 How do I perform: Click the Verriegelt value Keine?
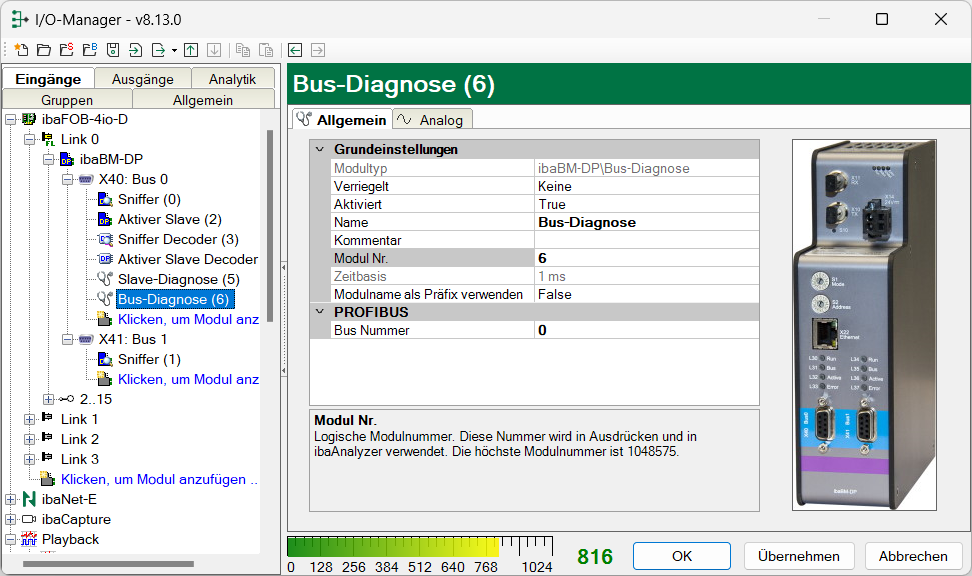(647, 186)
